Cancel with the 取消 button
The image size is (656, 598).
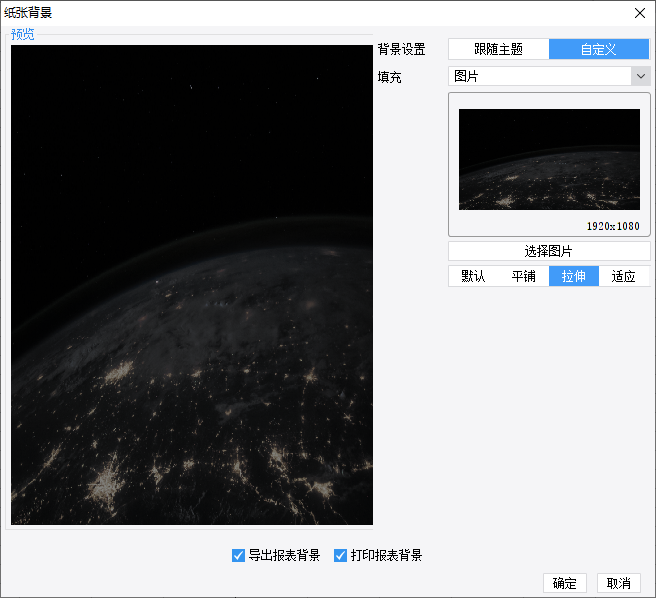[x=618, y=583]
